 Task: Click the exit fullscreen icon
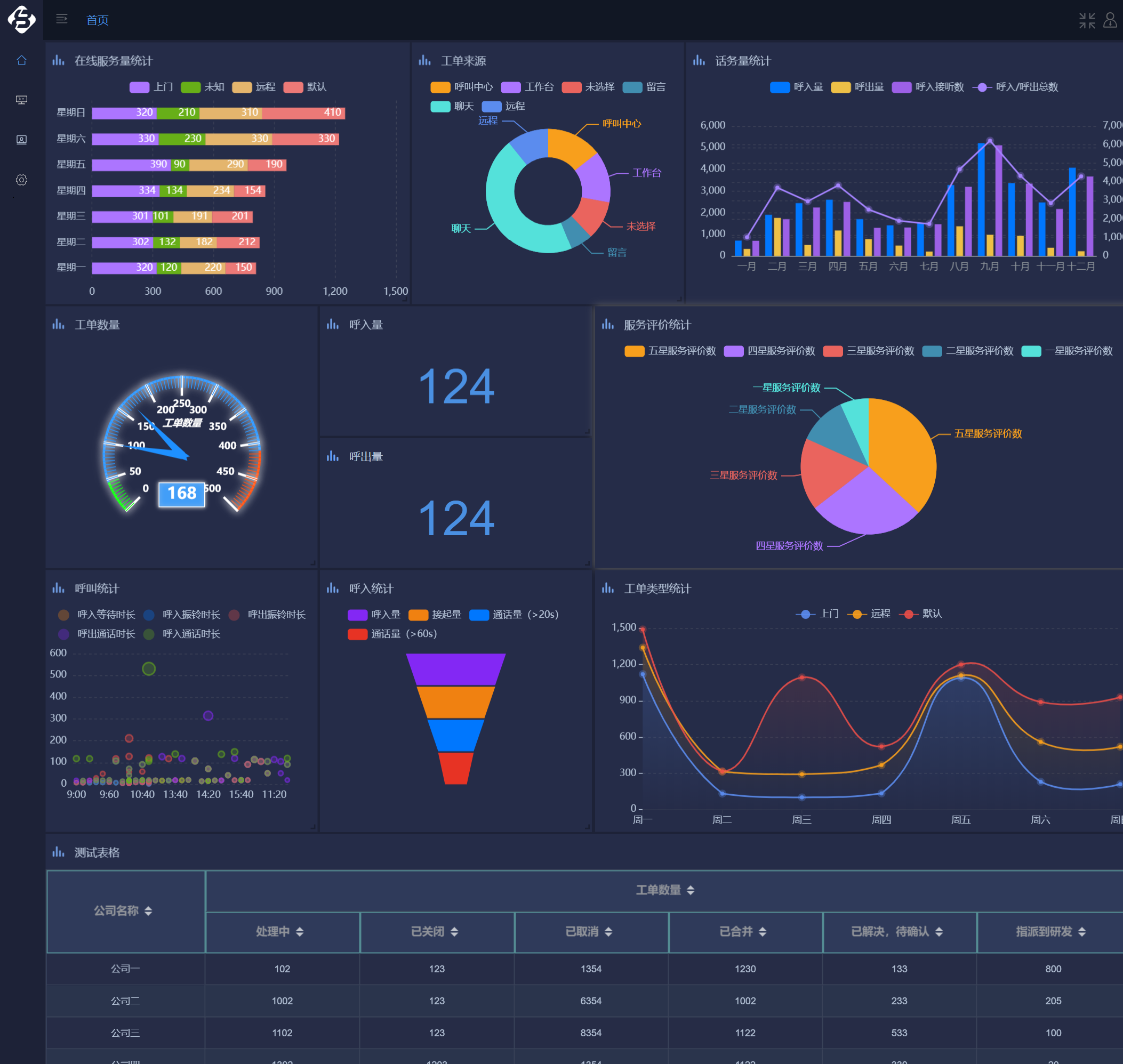(1087, 20)
